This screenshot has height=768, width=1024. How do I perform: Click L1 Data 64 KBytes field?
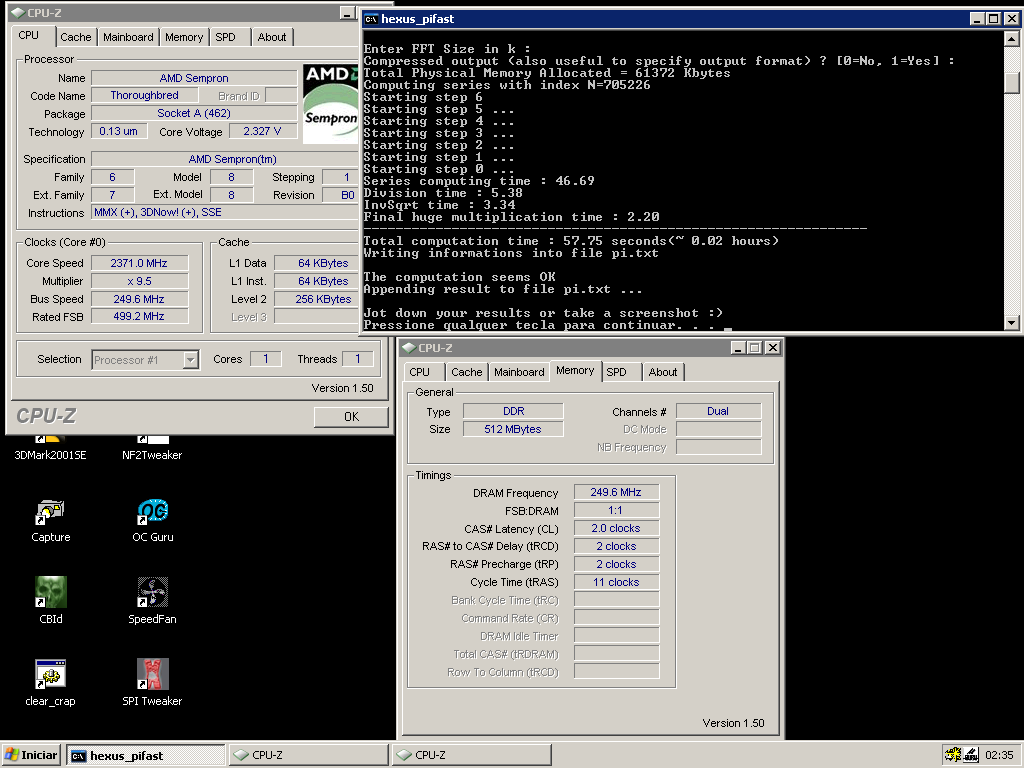(x=316, y=263)
